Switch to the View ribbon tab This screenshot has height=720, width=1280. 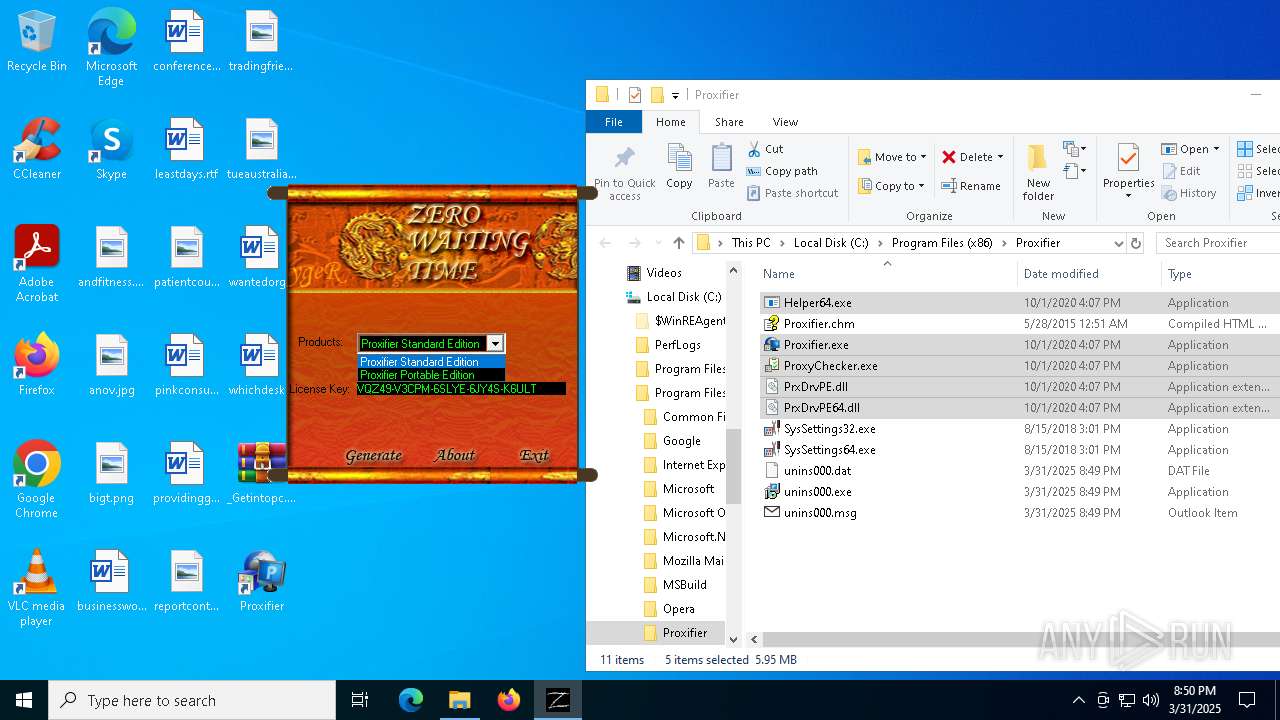785,122
